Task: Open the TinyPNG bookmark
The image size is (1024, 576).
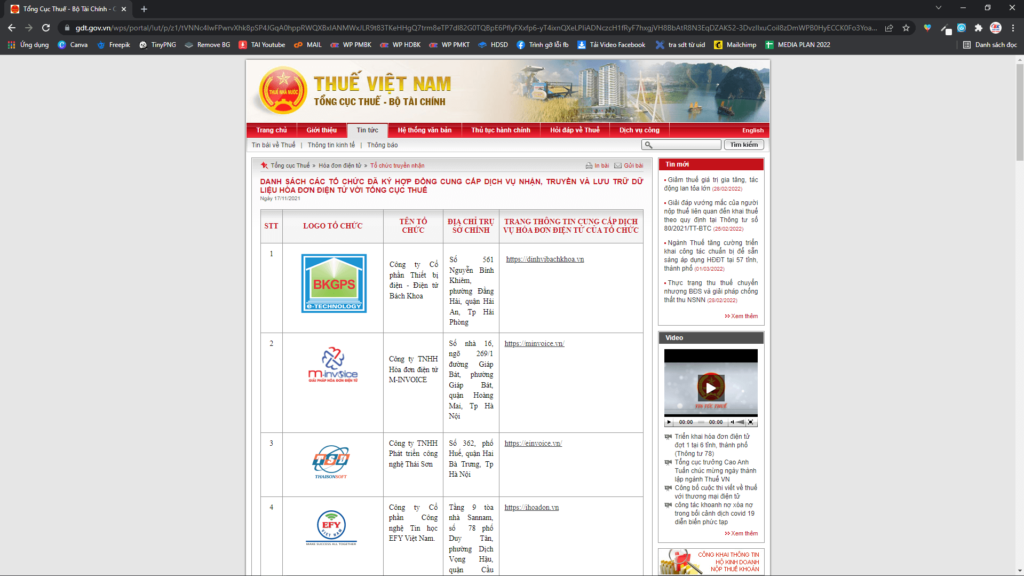Action: tap(157, 45)
